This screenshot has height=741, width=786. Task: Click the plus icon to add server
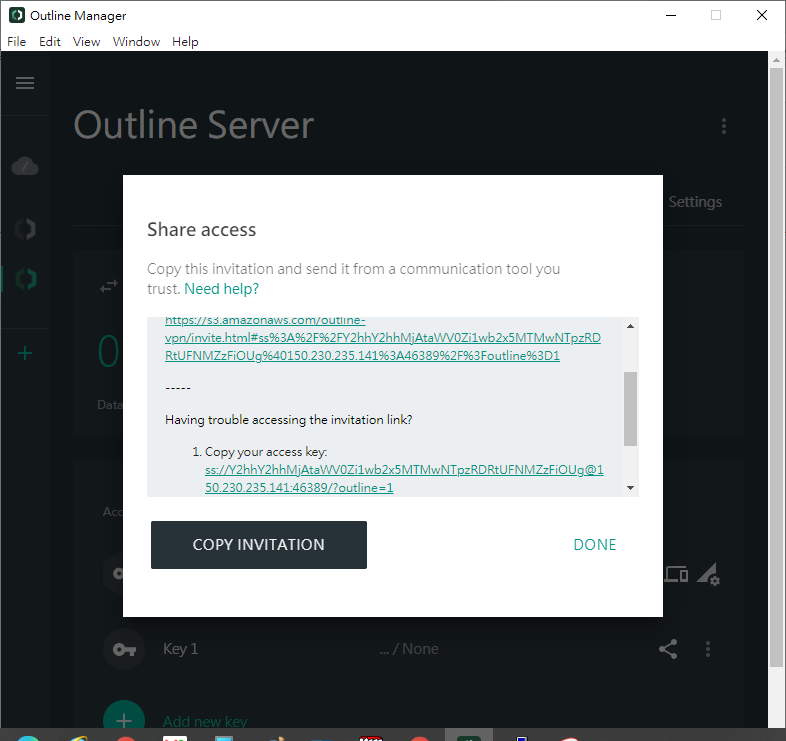(25, 353)
